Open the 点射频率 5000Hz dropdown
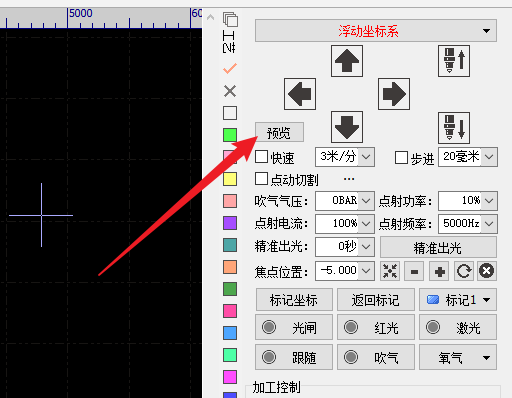 coord(489,223)
